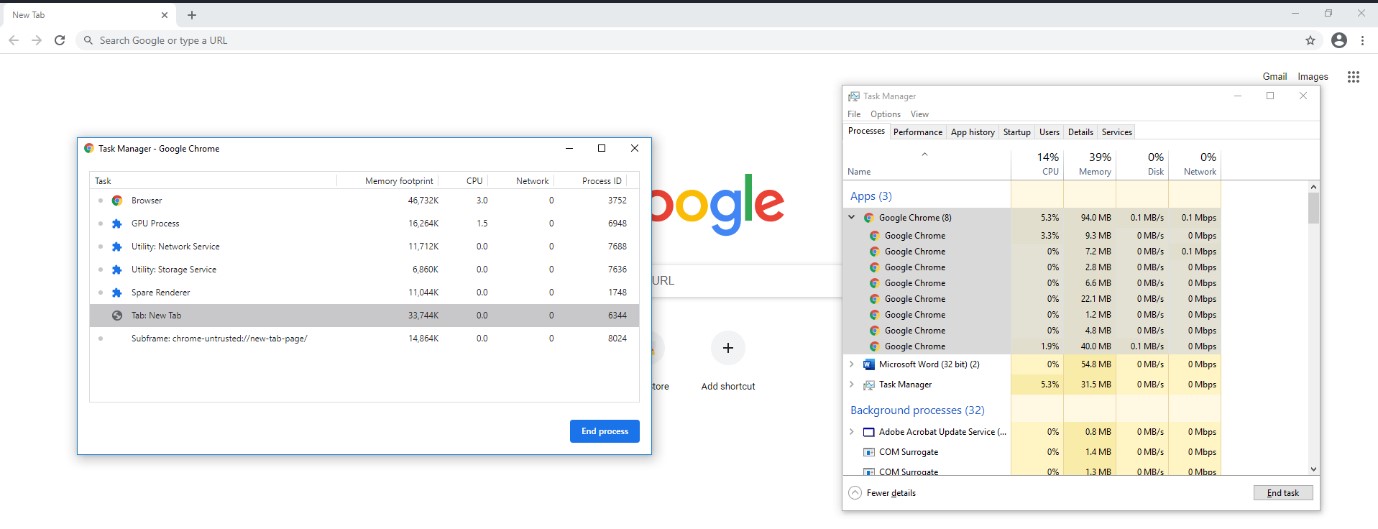
Task: Click the Fewer details link
Action: [x=891, y=493]
